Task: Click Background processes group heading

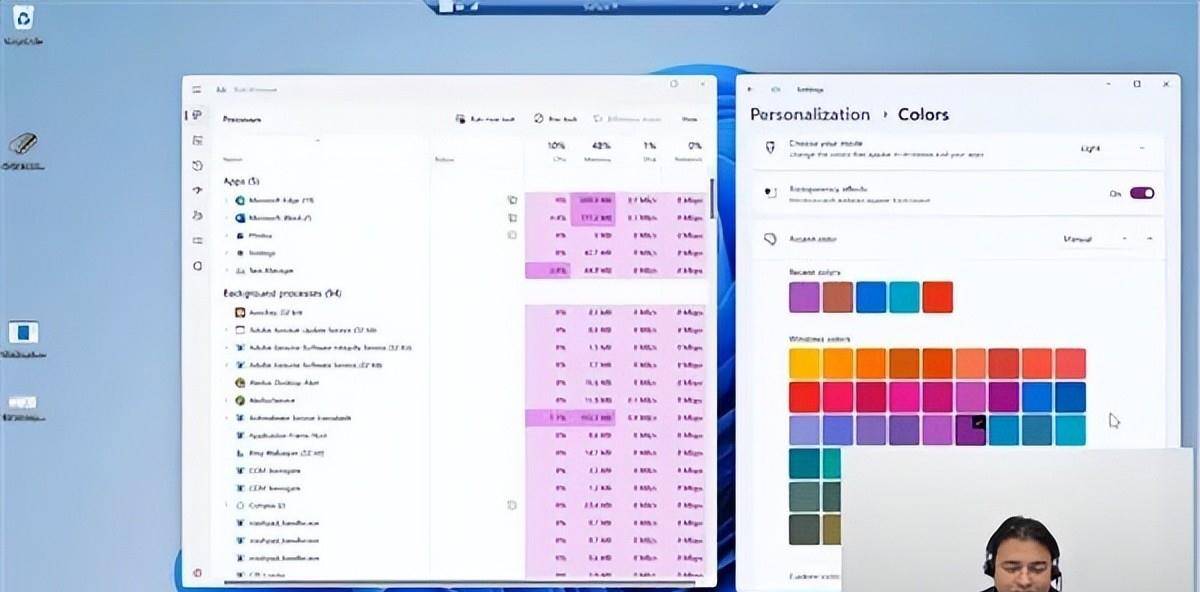Action: 283,293
